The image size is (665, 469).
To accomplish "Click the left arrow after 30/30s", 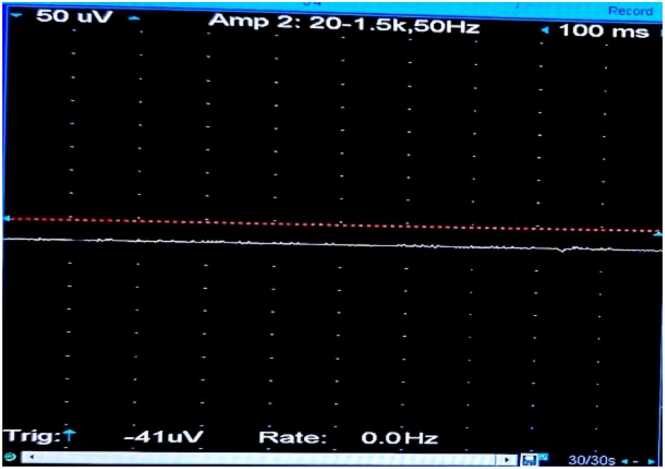I will coord(626,461).
